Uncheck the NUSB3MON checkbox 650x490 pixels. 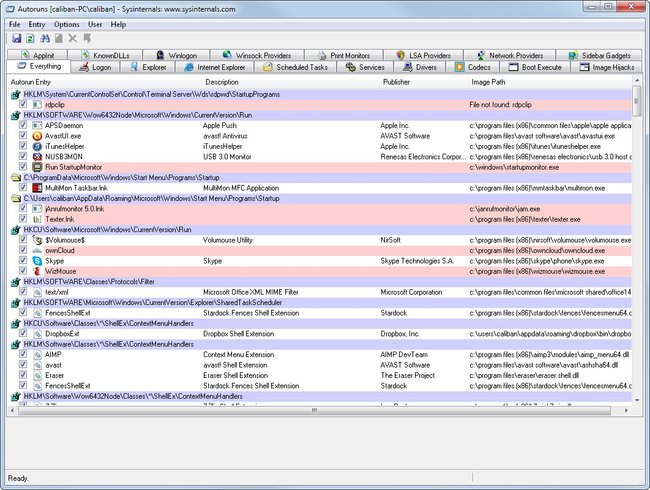[x=23, y=156]
